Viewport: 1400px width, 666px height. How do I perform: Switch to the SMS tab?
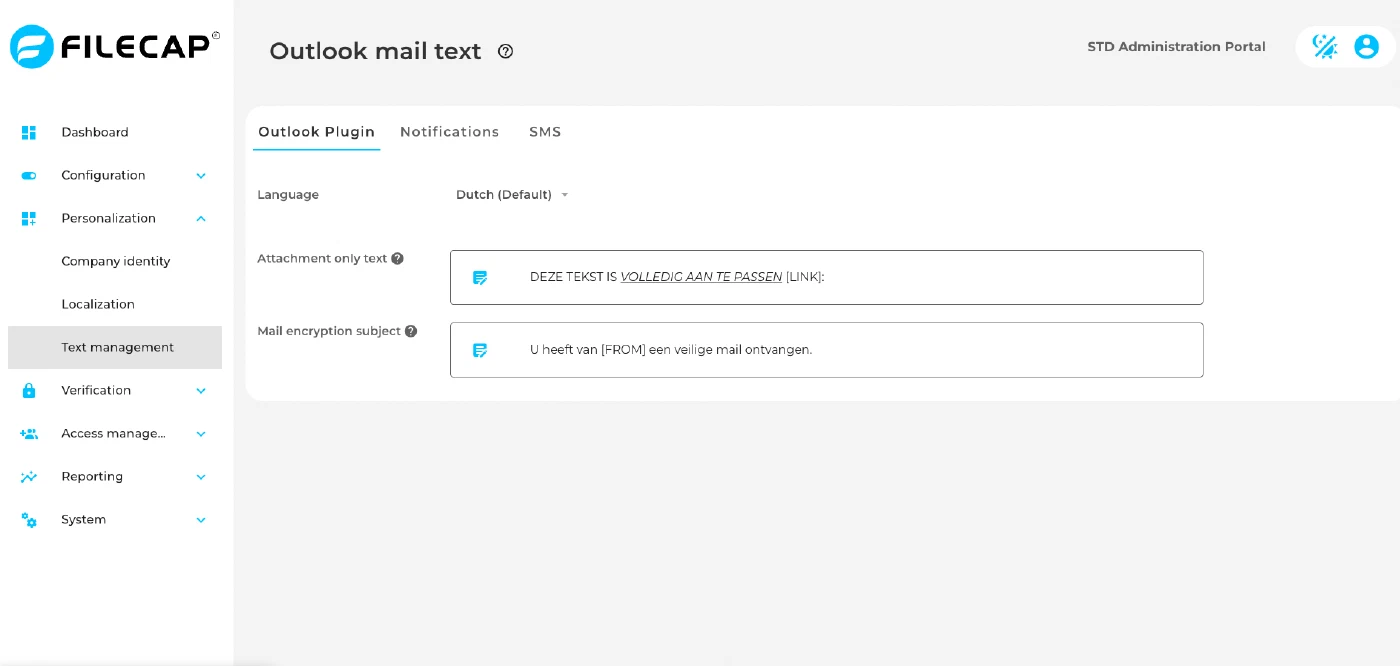click(x=545, y=132)
